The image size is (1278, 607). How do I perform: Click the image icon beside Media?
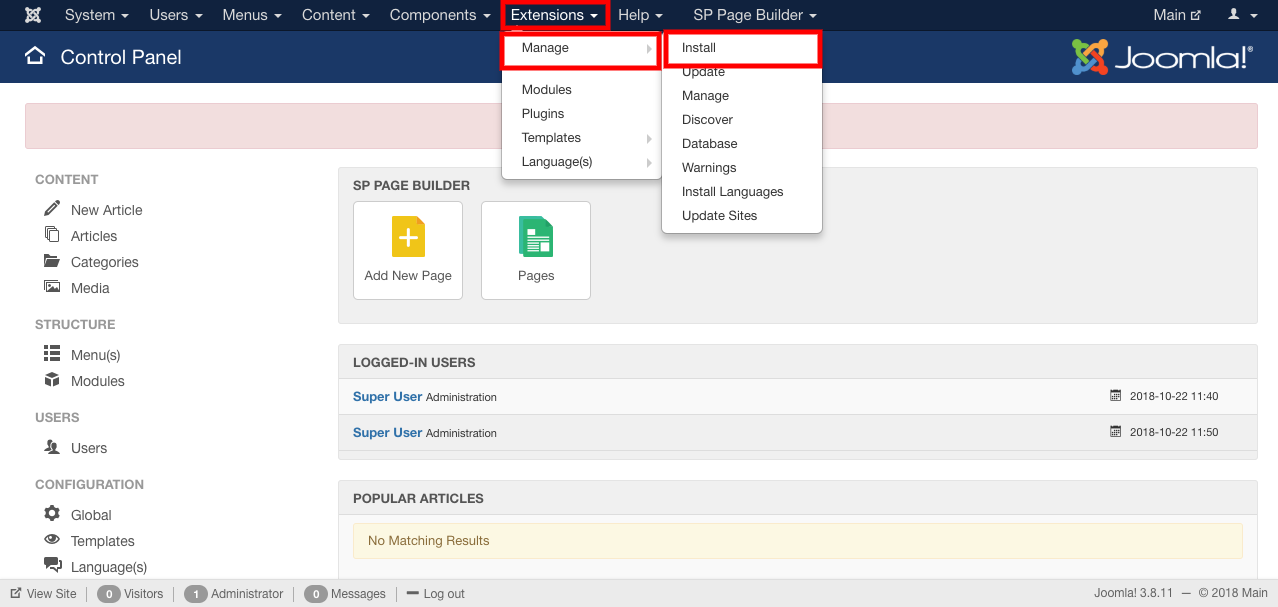(52, 287)
